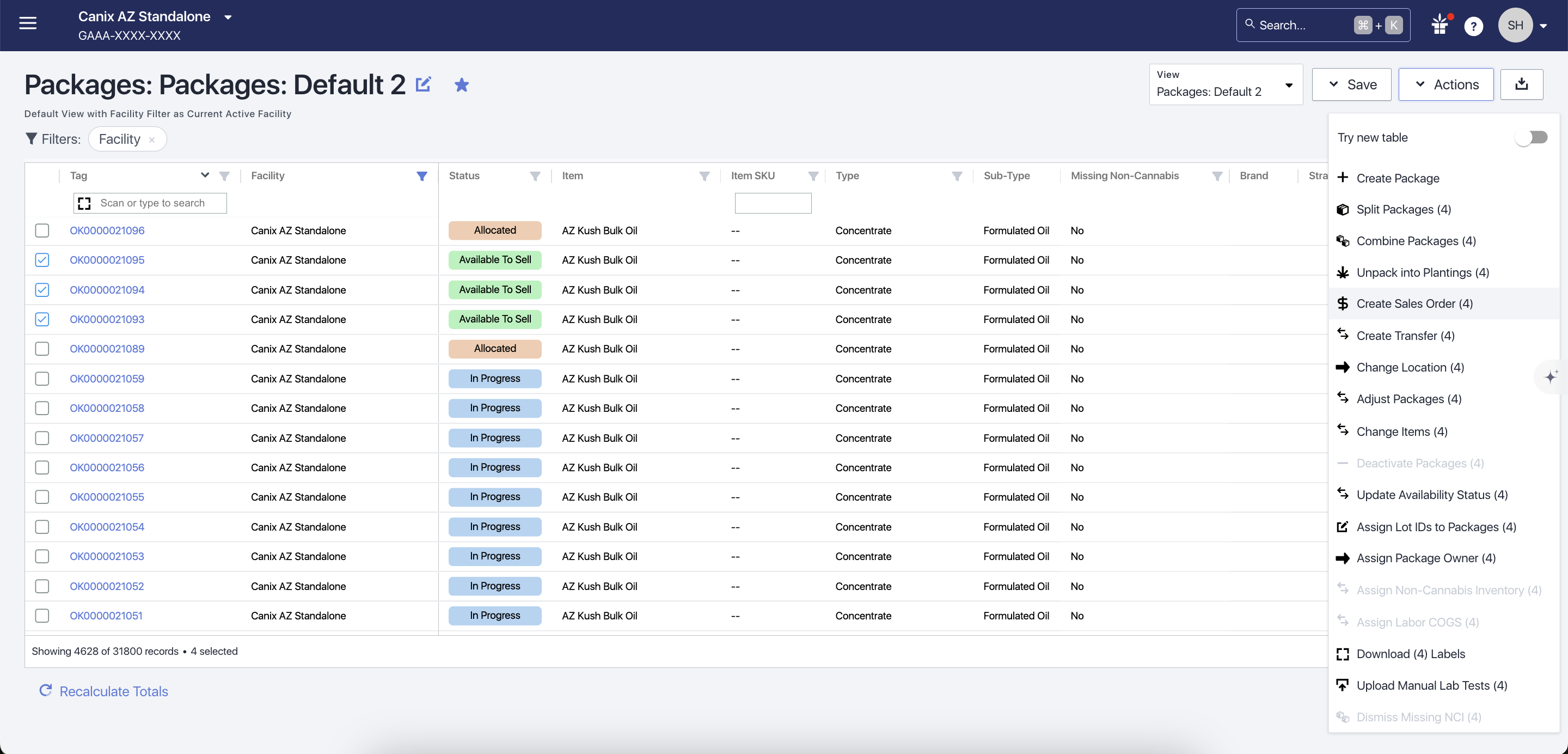Open package link OK0000021054
Screen dimensions: 1568x754
[x=107, y=527]
